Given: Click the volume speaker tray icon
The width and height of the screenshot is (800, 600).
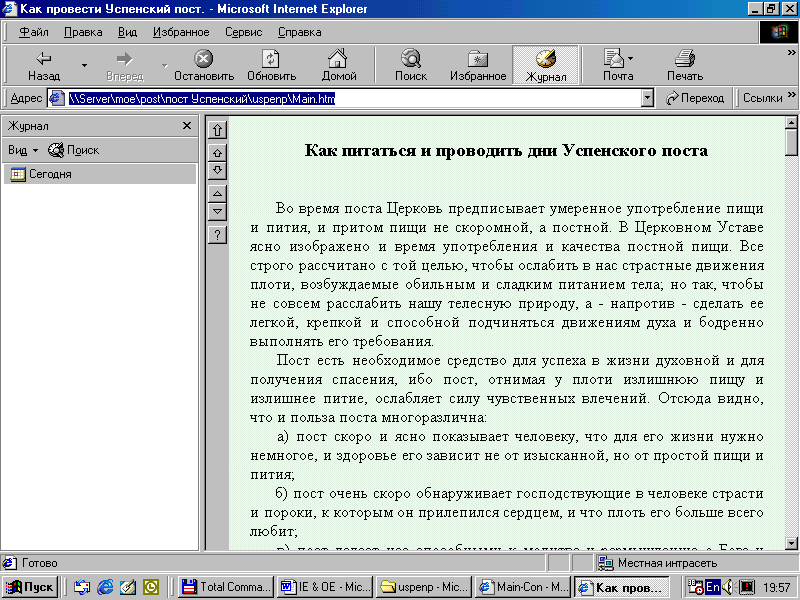Looking at the screenshot, I should 728,587.
